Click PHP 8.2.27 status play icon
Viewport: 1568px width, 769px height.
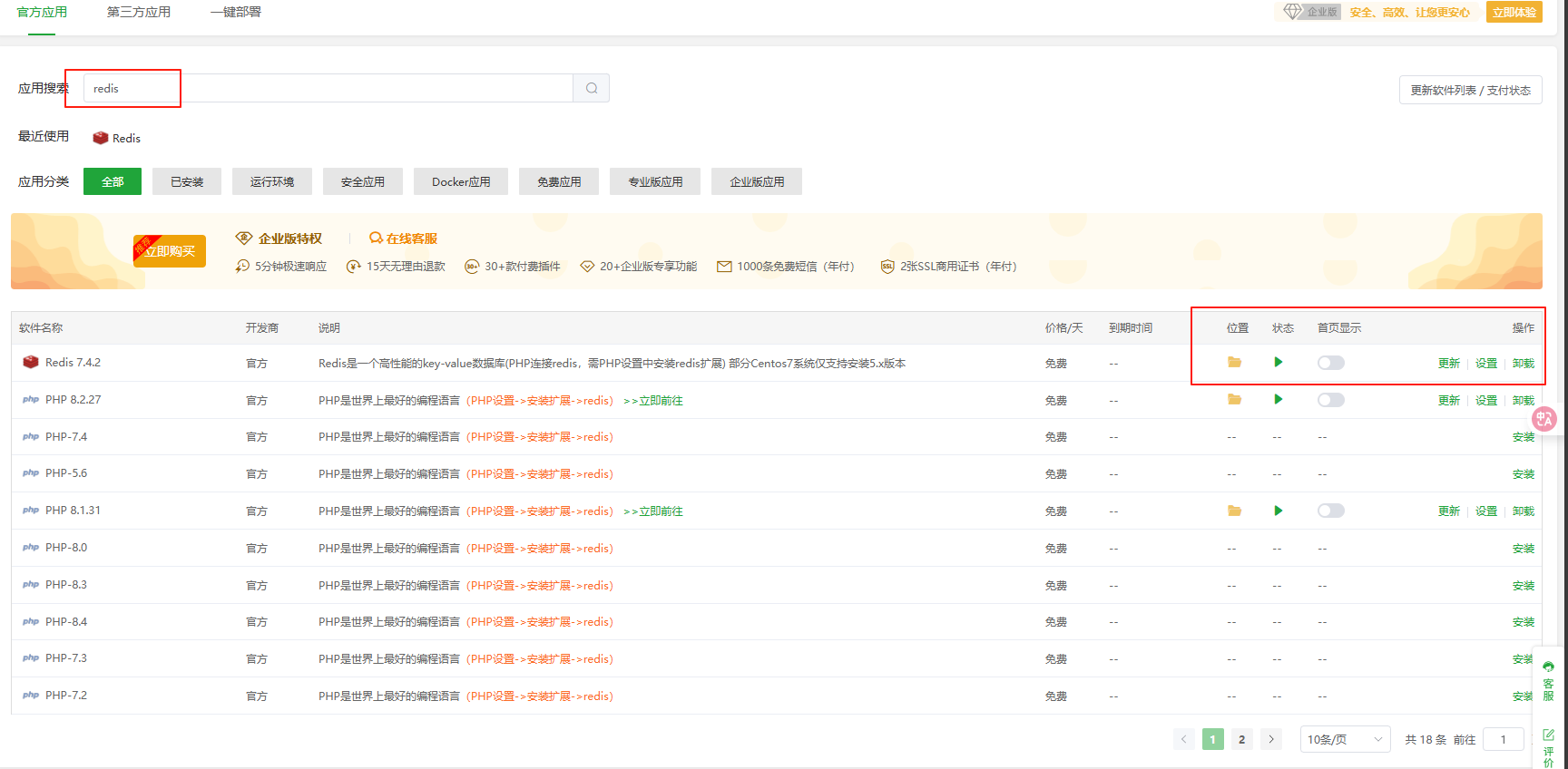[1278, 399]
